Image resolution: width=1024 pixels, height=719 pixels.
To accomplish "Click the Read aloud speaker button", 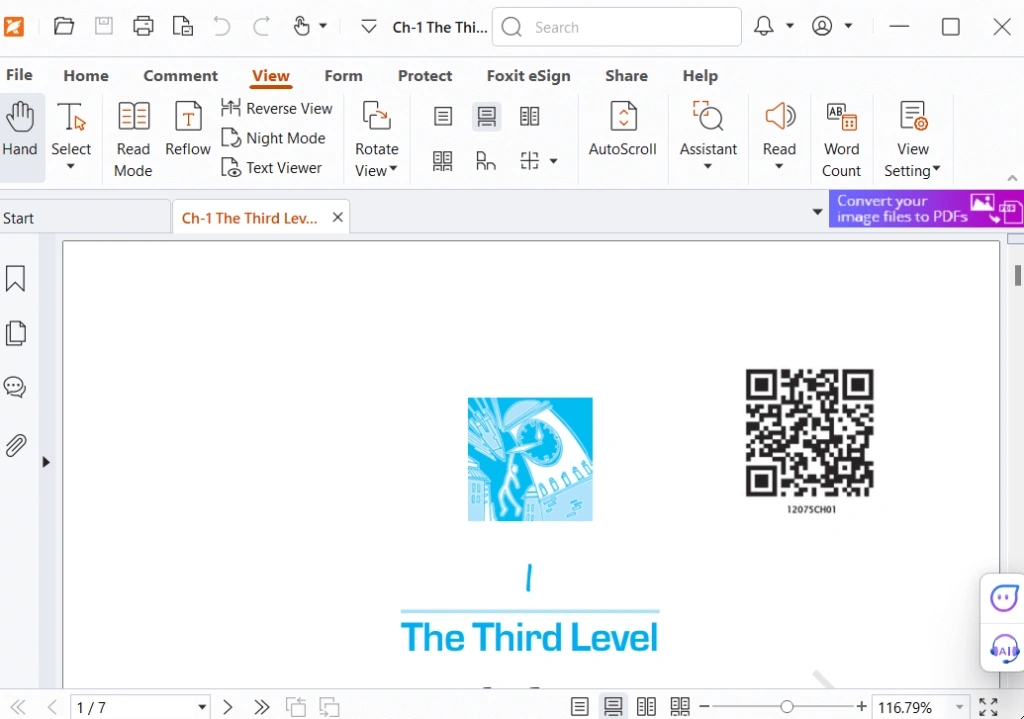I will coord(779,135).
